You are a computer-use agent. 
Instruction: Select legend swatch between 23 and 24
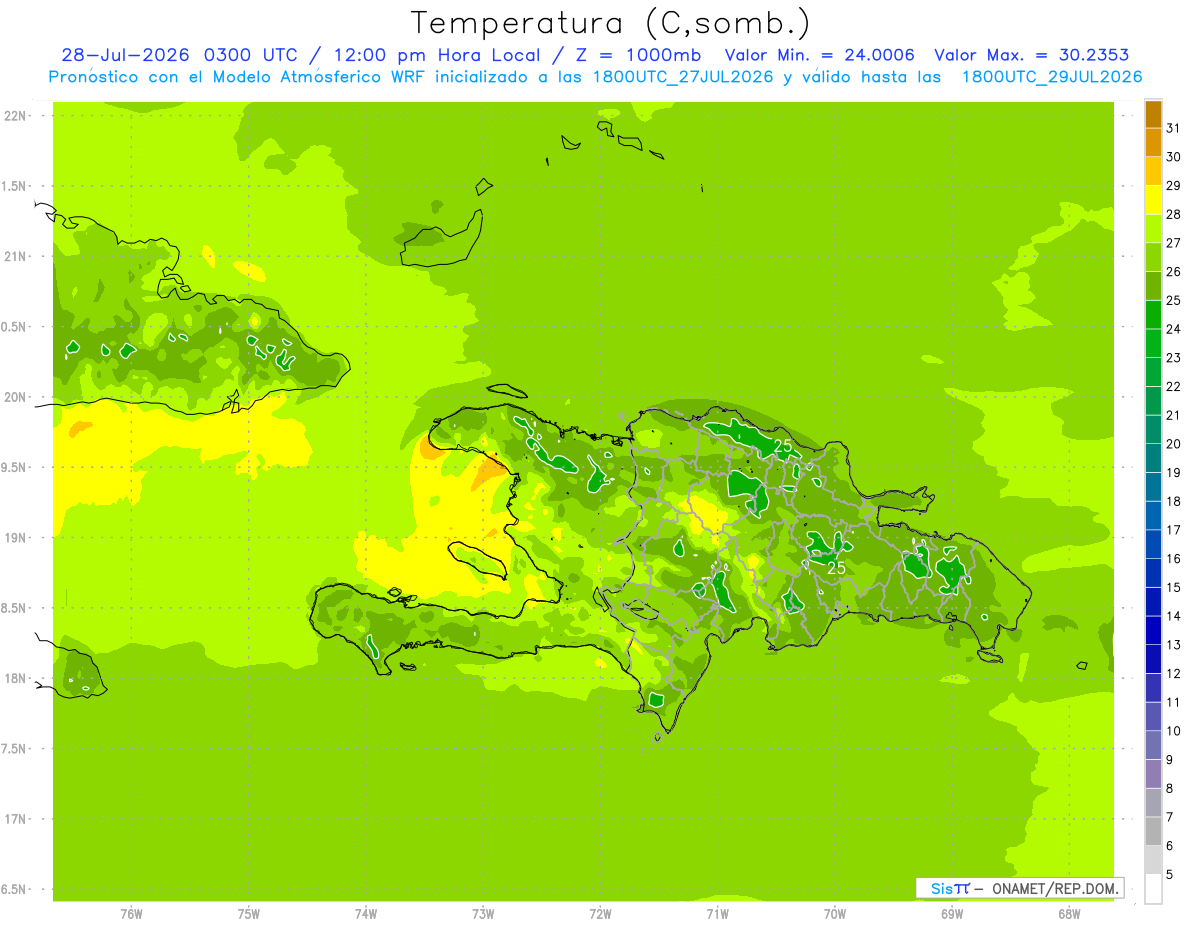point(1153,343)
